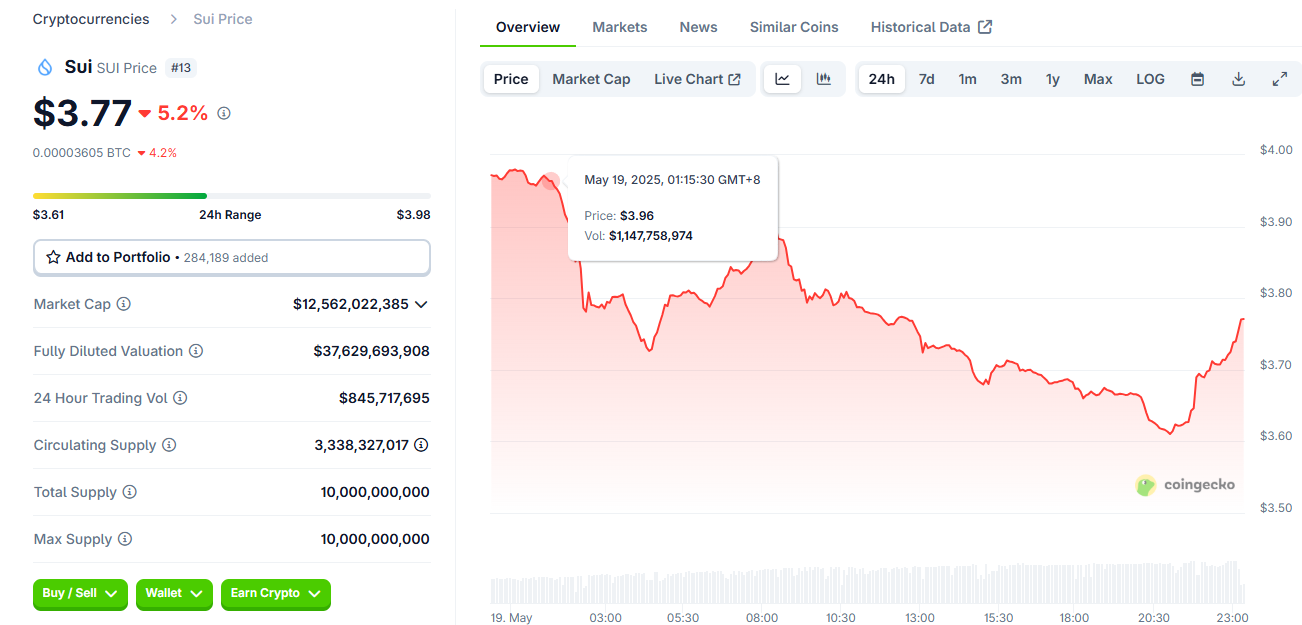The image size is (1302, 625).
Task: Click the $37,629,693,908 valuation value
Action: coord(372,351)
